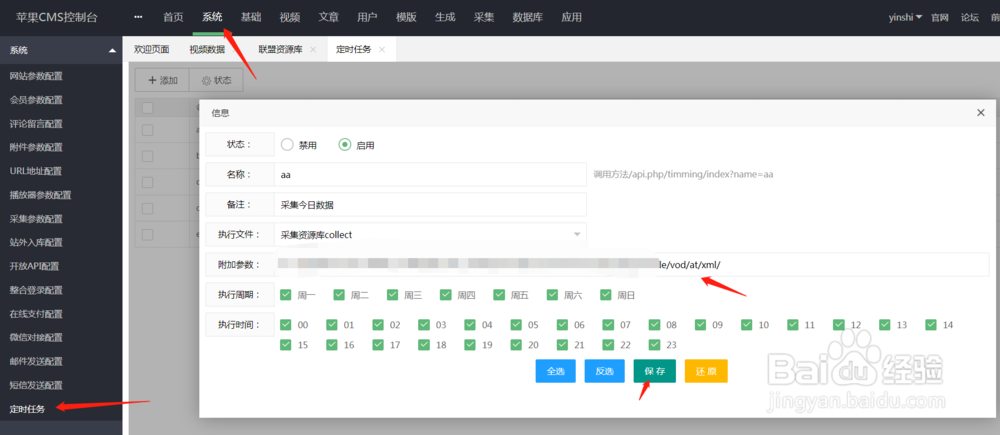Open 会员参数配置 in sidebar

pos(36,100)
